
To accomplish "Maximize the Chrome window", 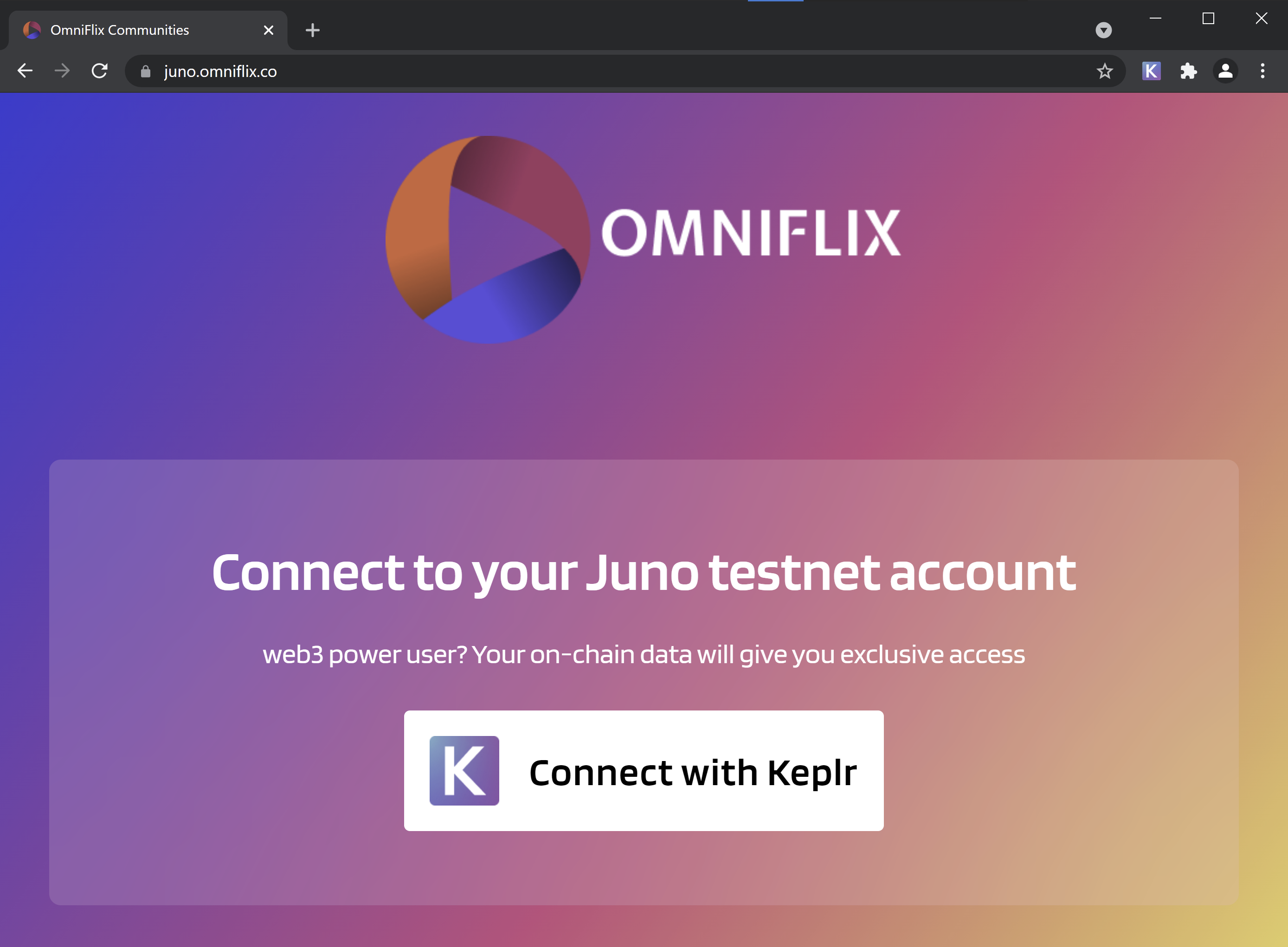I will [x=1208, y=19].
